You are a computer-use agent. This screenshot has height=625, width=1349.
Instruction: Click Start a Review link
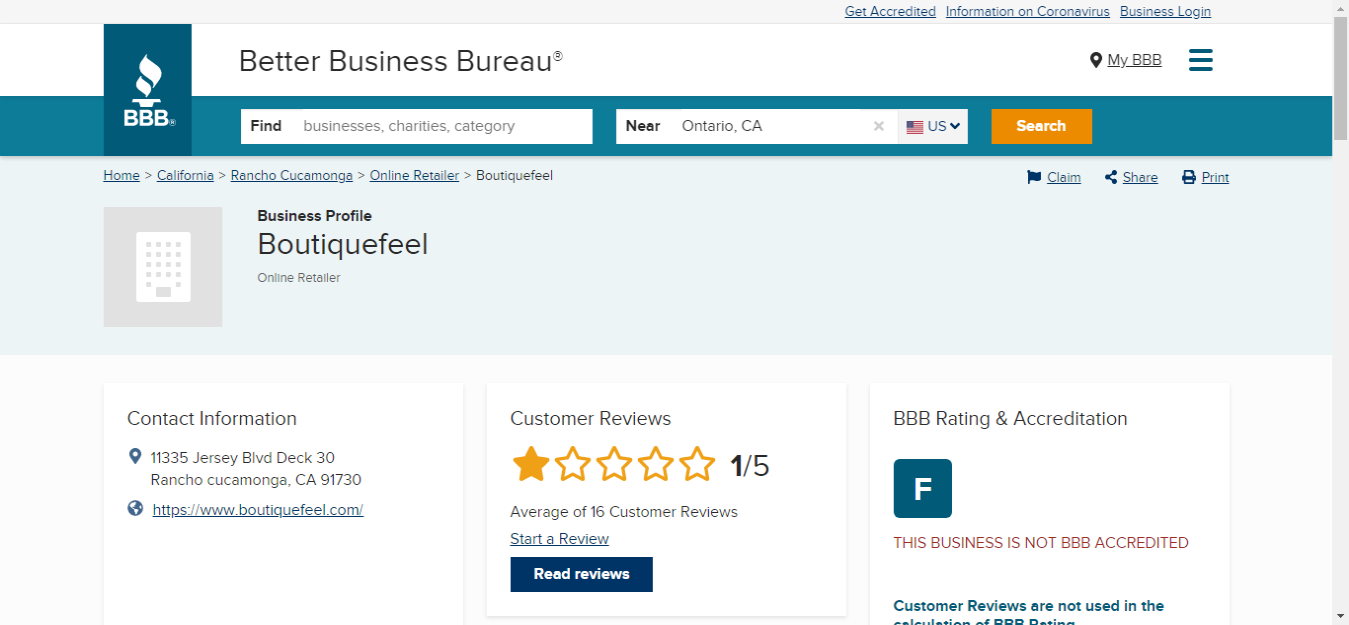point(559,539)
